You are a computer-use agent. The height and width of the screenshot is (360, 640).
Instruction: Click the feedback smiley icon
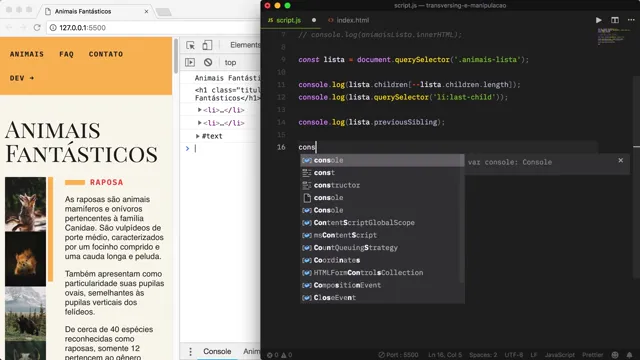click(615, 355)
